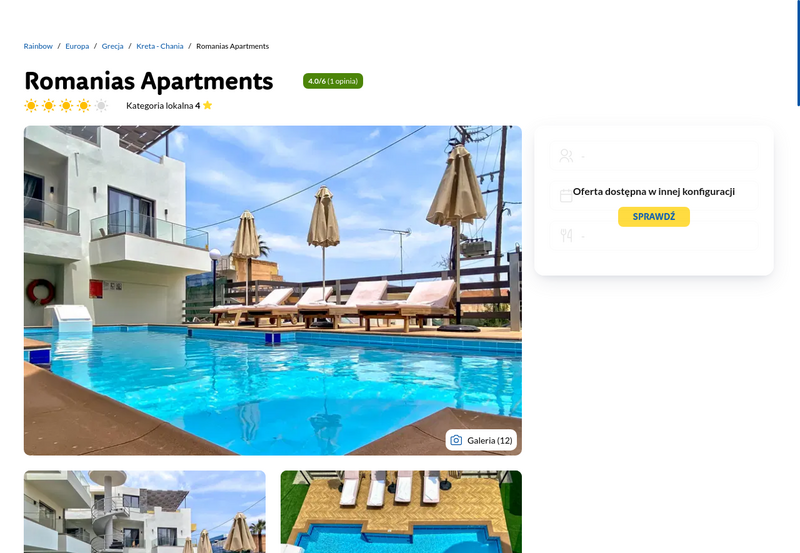
Task: Open the Grecja breadcrumb link
Action: click(112, 46)
